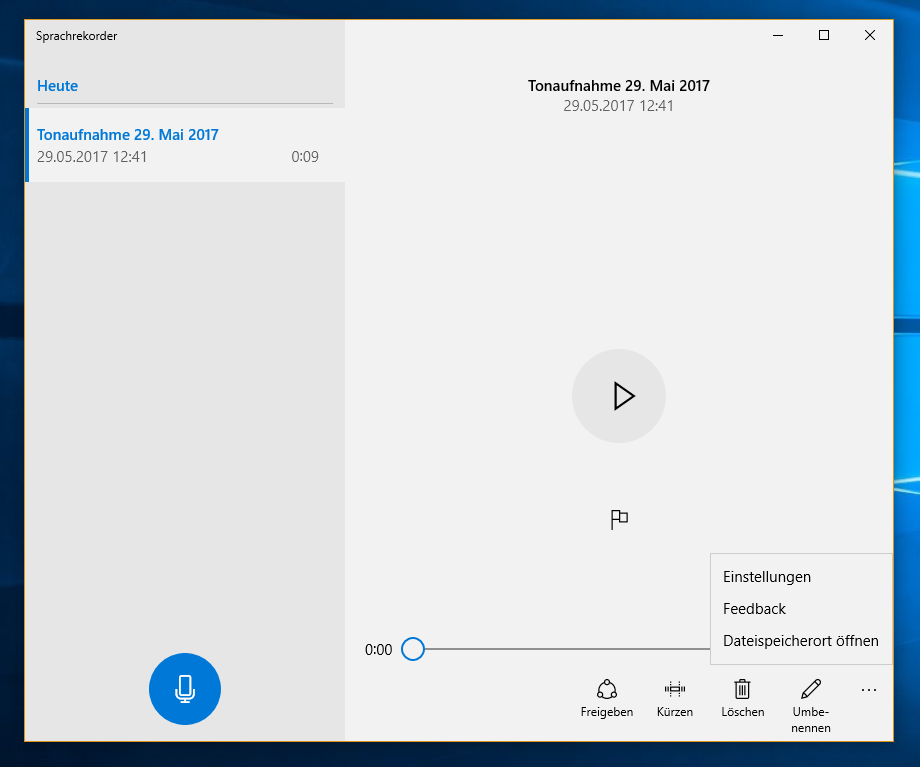Delete the recording using the Löschen icon
920x767 pixels.
click(742, 697)
